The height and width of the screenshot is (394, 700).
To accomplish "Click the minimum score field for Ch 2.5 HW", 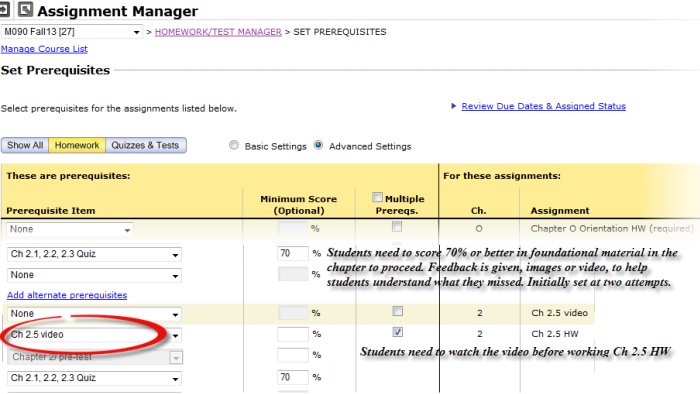I will click(292, 334).
